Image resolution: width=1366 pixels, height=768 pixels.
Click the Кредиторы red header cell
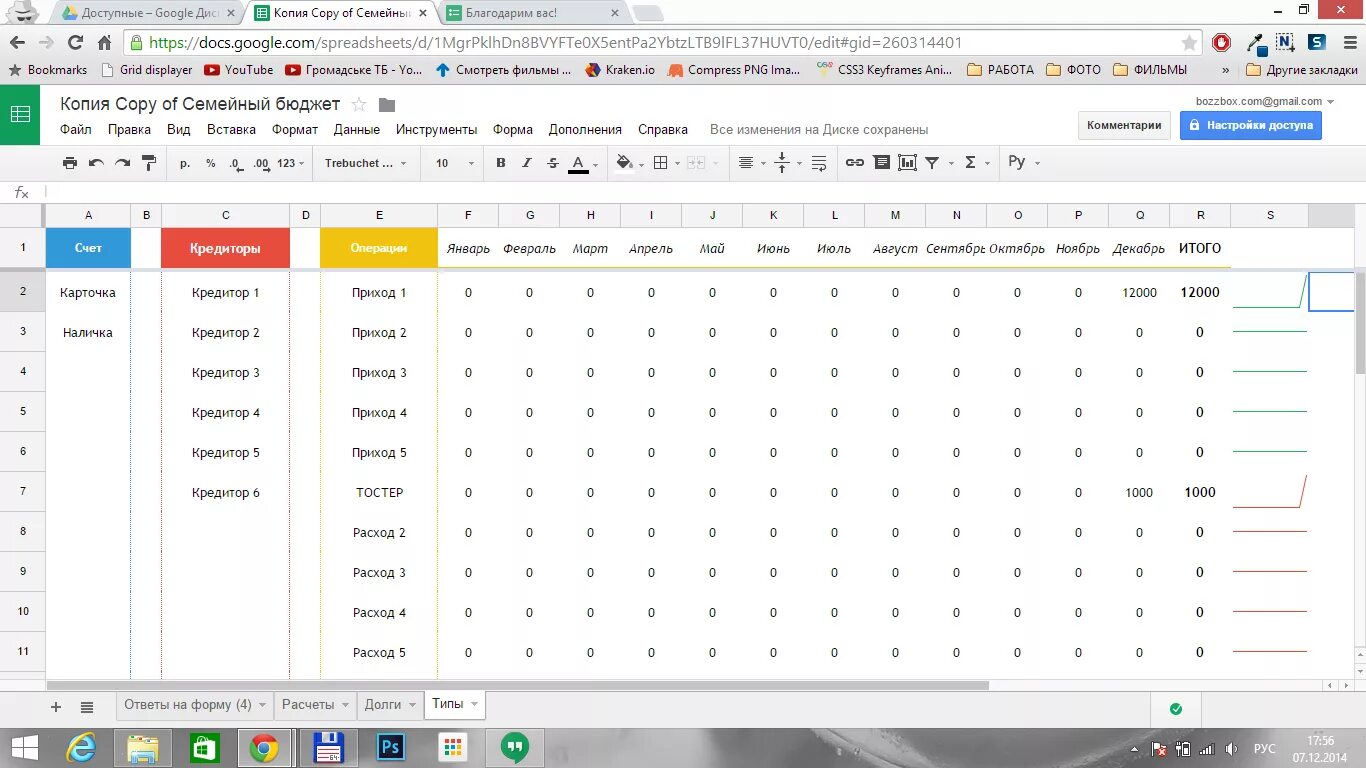[x=226, y=248]
